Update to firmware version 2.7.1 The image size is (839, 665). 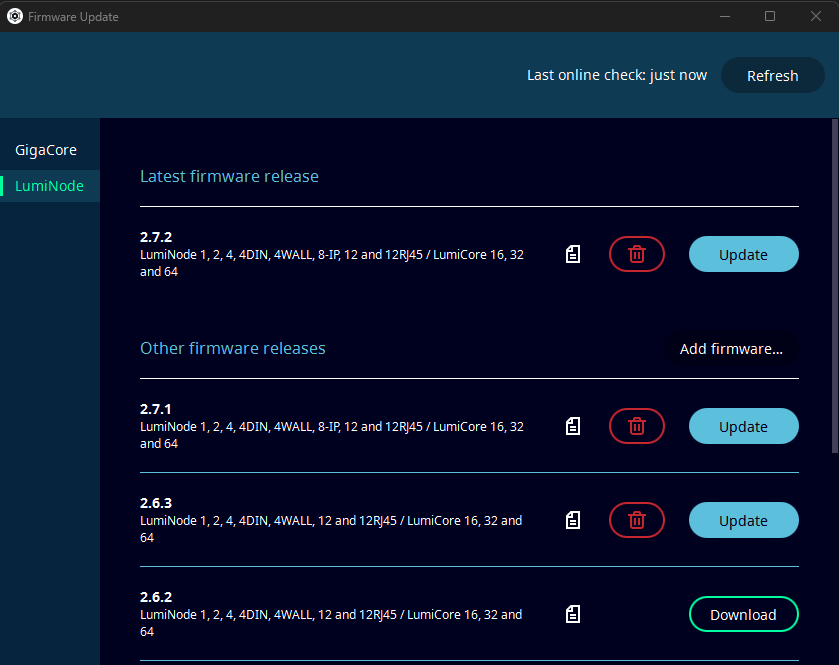(x=743, y=426)
